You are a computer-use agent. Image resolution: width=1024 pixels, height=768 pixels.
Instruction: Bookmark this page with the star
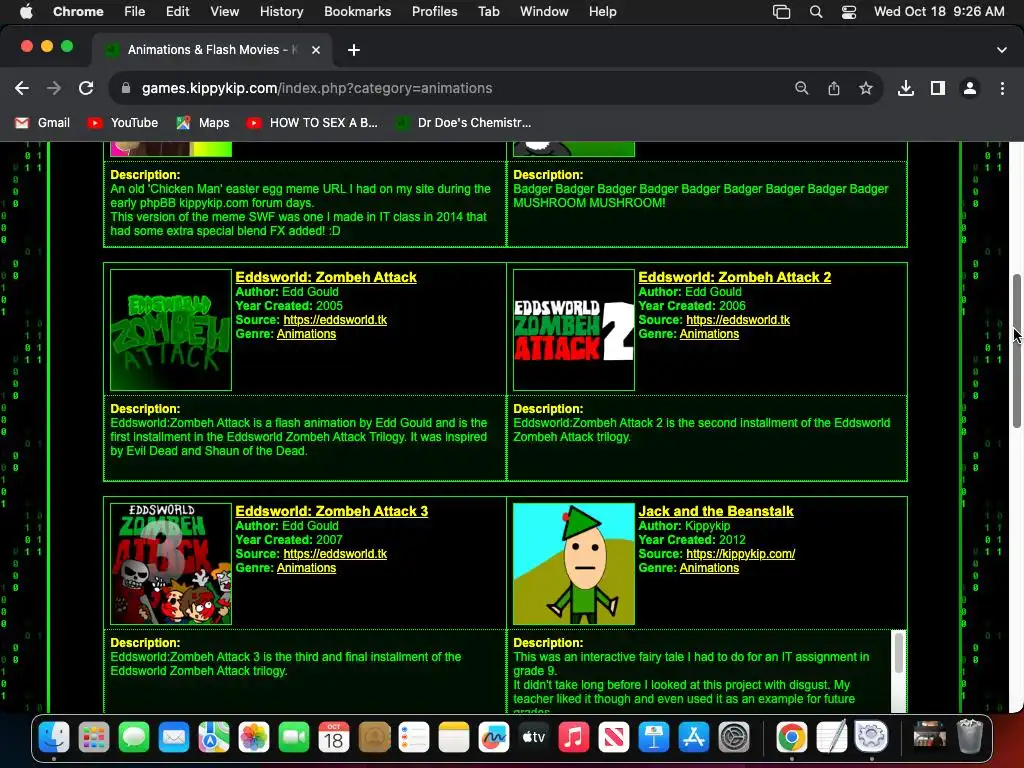click(x=866, y=88)
